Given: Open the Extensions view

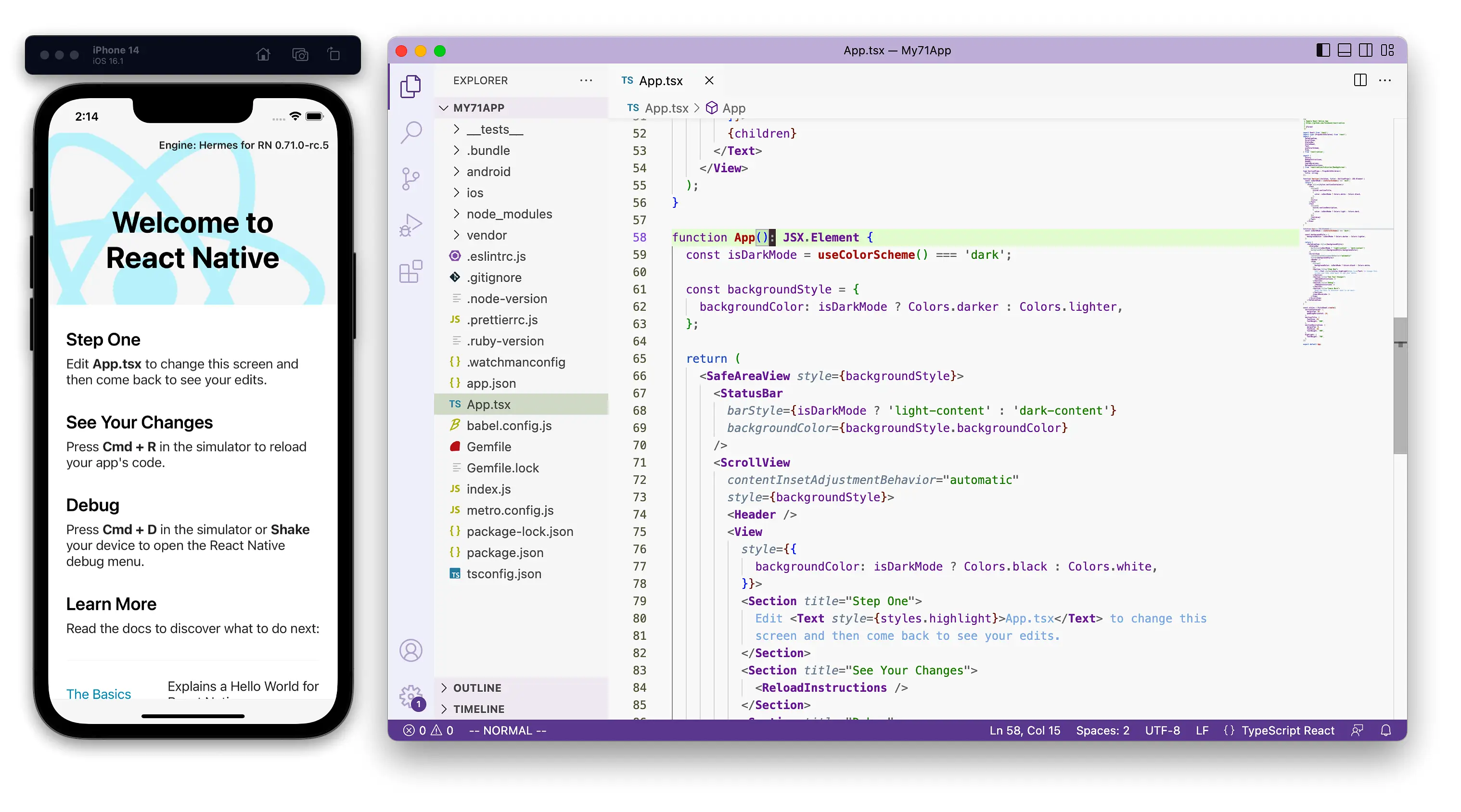Looking at the screenshot, I should point(410,272).
